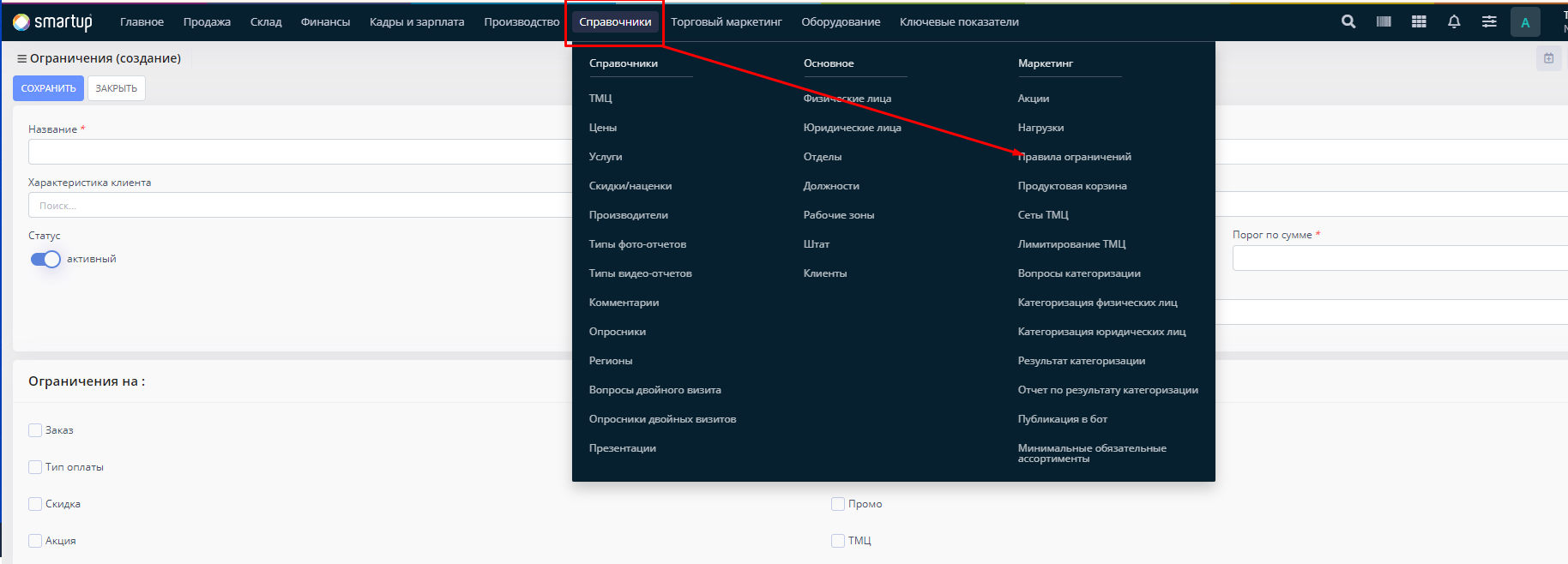Open Комментарии reference
This screenshot has height=564, width=1568.
[x=624, y=303]
